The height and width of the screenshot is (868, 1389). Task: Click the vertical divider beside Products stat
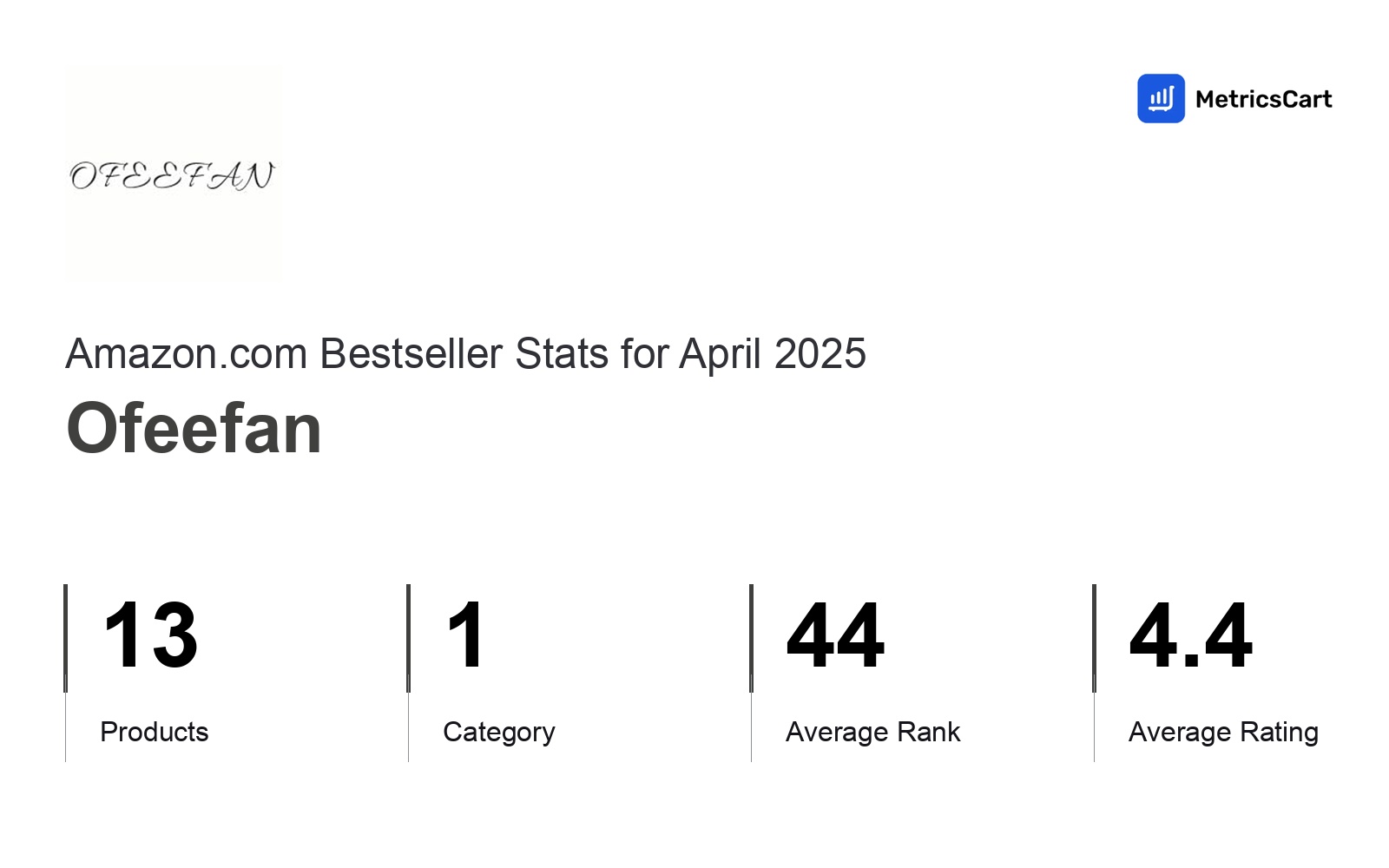point(65,673)
